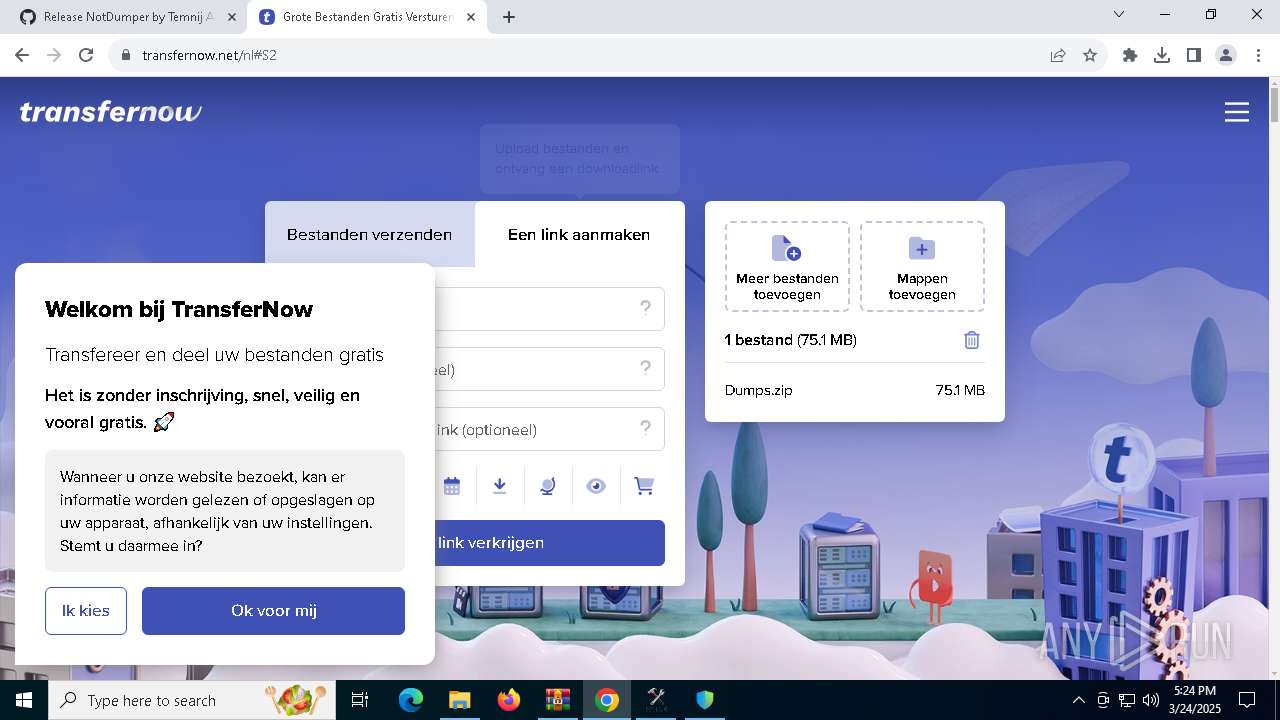The width and height of the screenshot is (1280, 720).
Task: Click help question mark in first field
Action: coord(646,308)
